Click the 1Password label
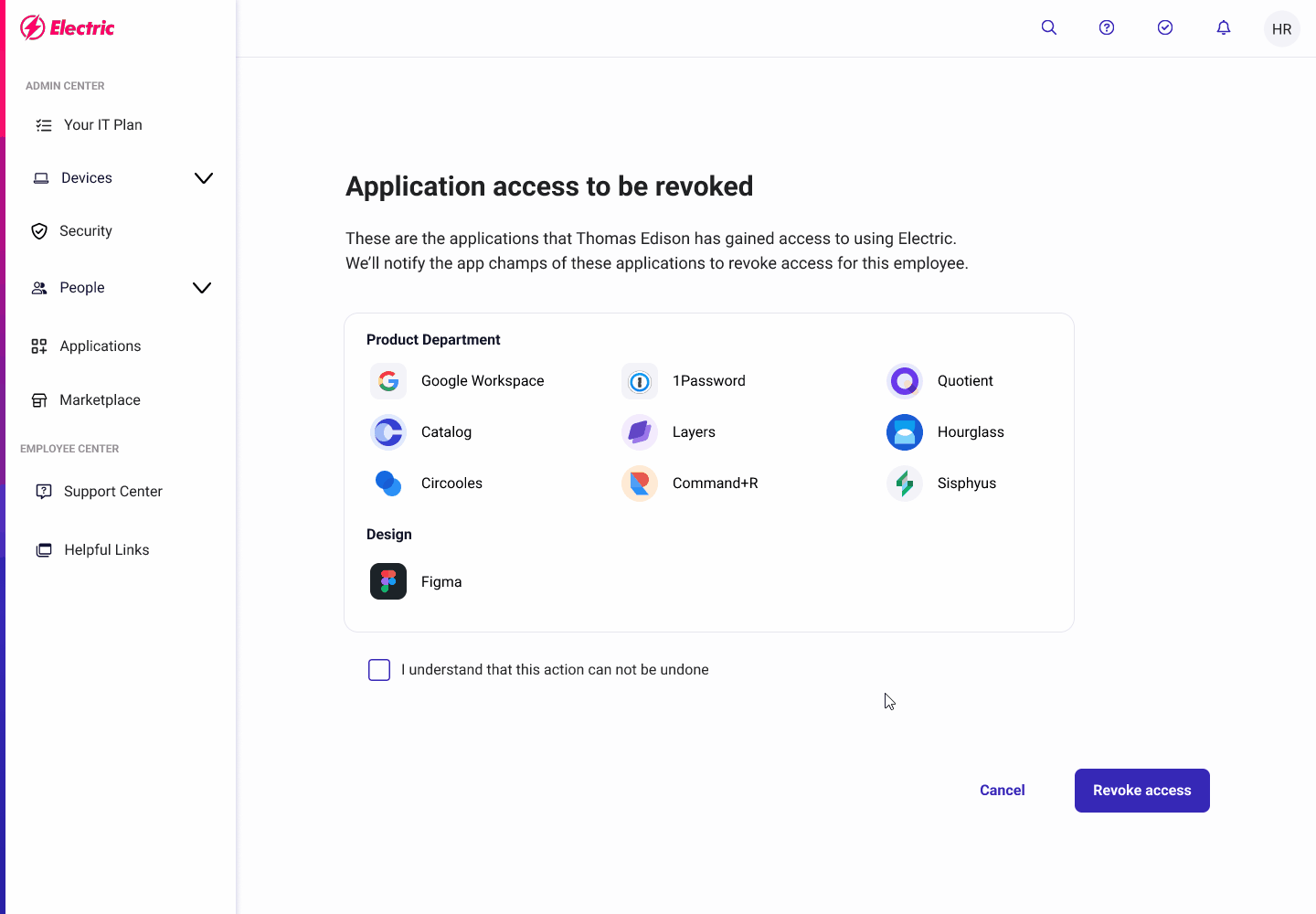Viewport: 1316px width, 914px height. pyautogui.click(x=709, y=381)
